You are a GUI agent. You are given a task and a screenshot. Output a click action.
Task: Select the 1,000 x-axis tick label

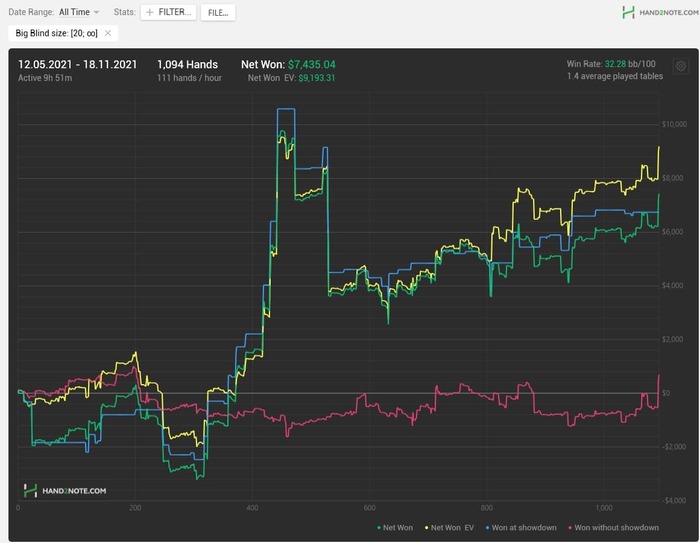pyautogui.click(x=604, y=508)
